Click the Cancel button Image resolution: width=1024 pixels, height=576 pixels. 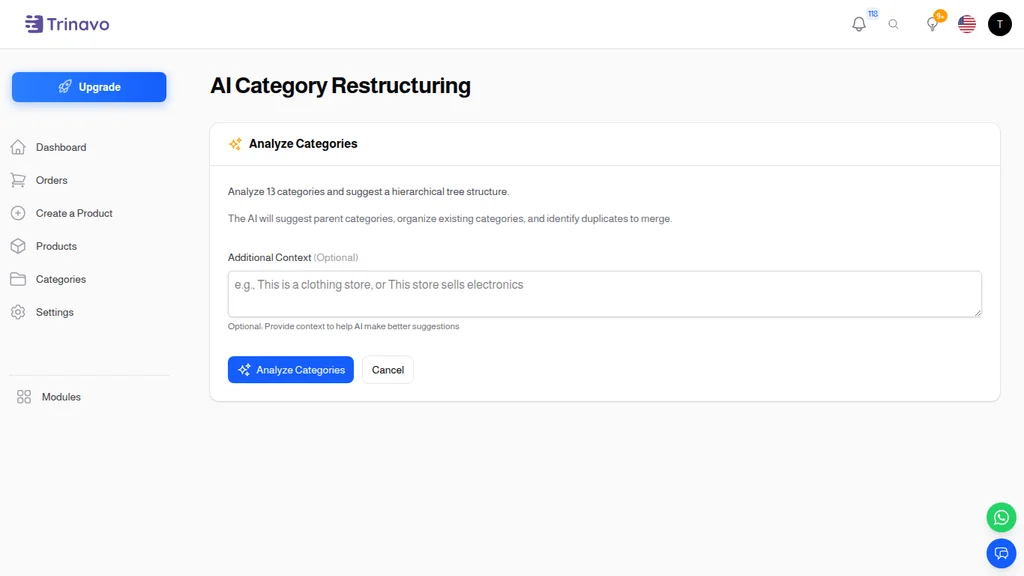388,370
